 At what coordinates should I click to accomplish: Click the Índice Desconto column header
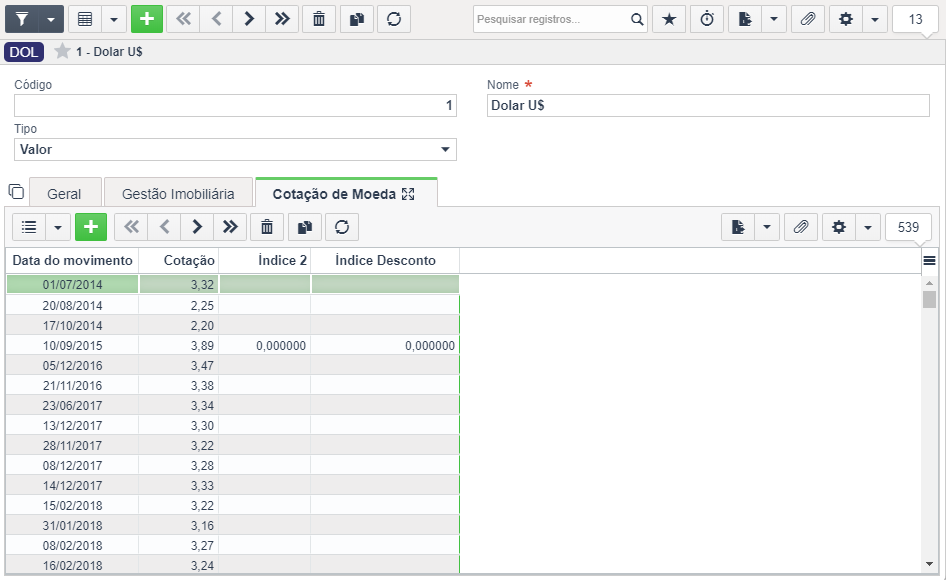tap(385, 261)
